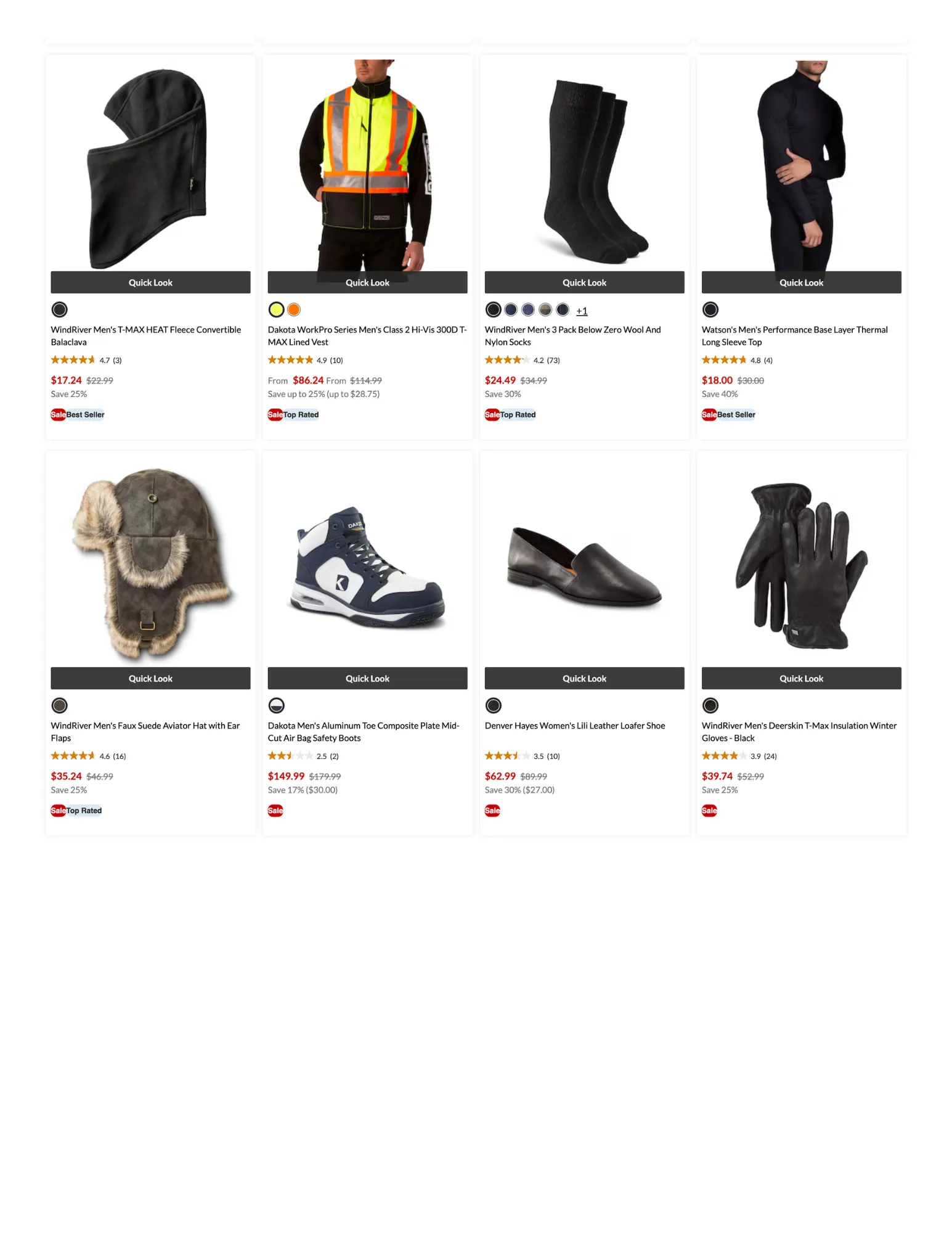Pick the plaid pattern swatch for the socks
Image resolution: width=952 pixels, height=1233 pixels.
coord(545,309)
